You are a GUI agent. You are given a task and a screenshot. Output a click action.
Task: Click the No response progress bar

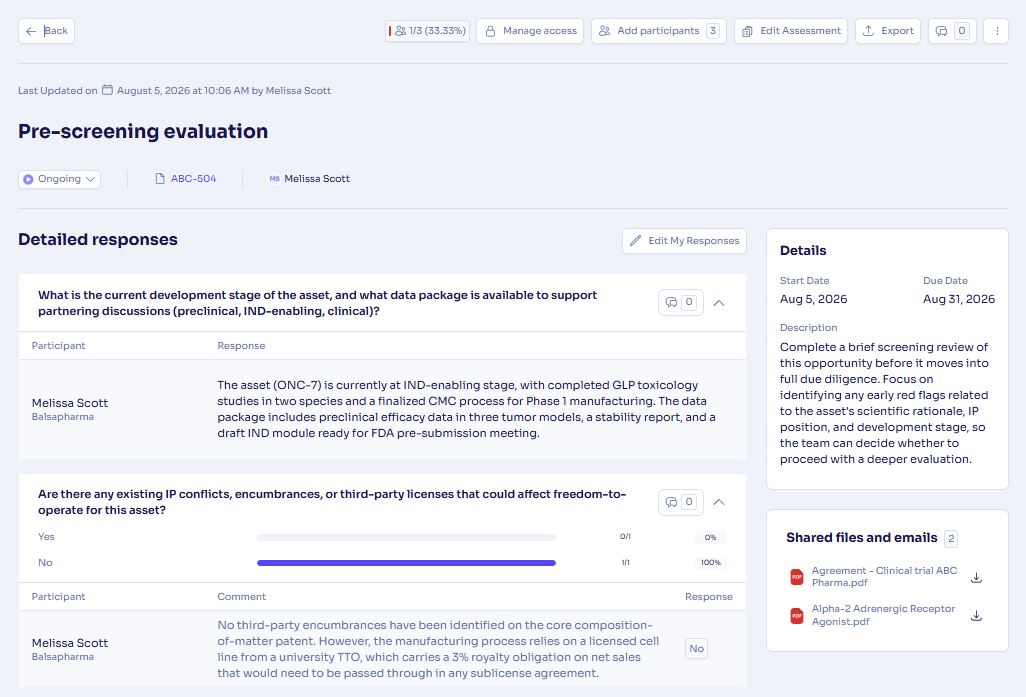click(406, 563)
